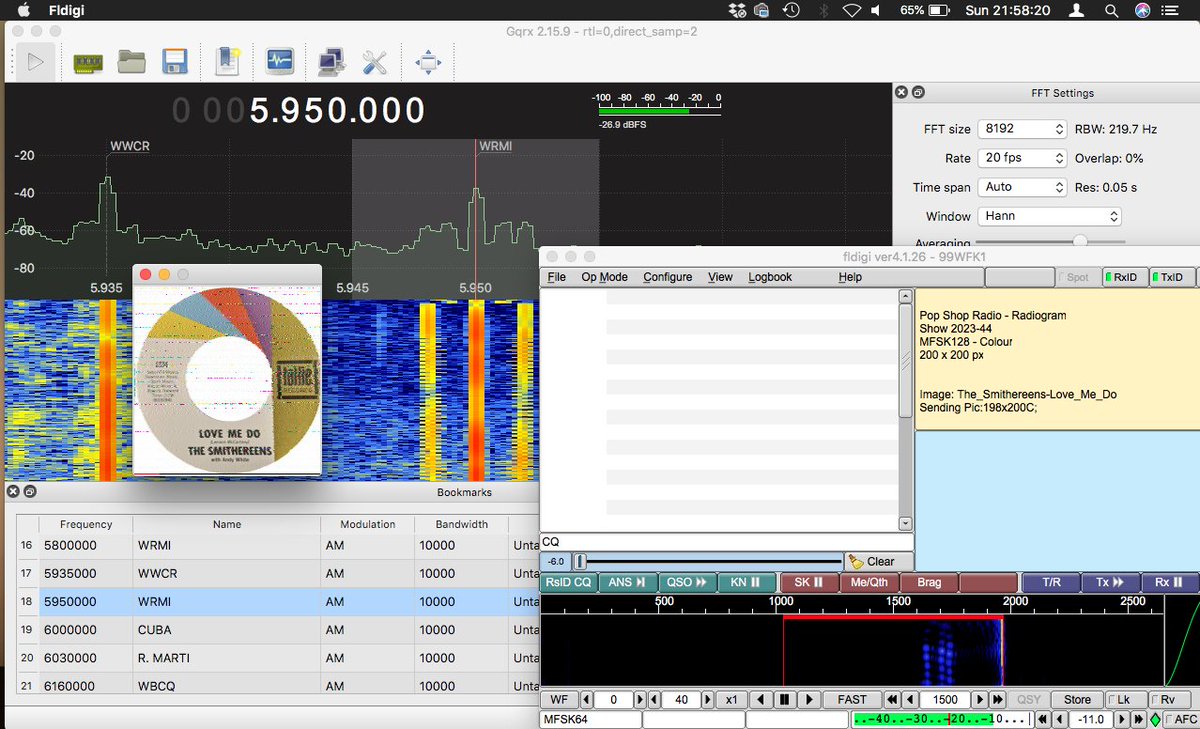The width and height of the screenshot is (1200, 729).
Task: Open fldigi File menu
Action: tap(556, 277)
